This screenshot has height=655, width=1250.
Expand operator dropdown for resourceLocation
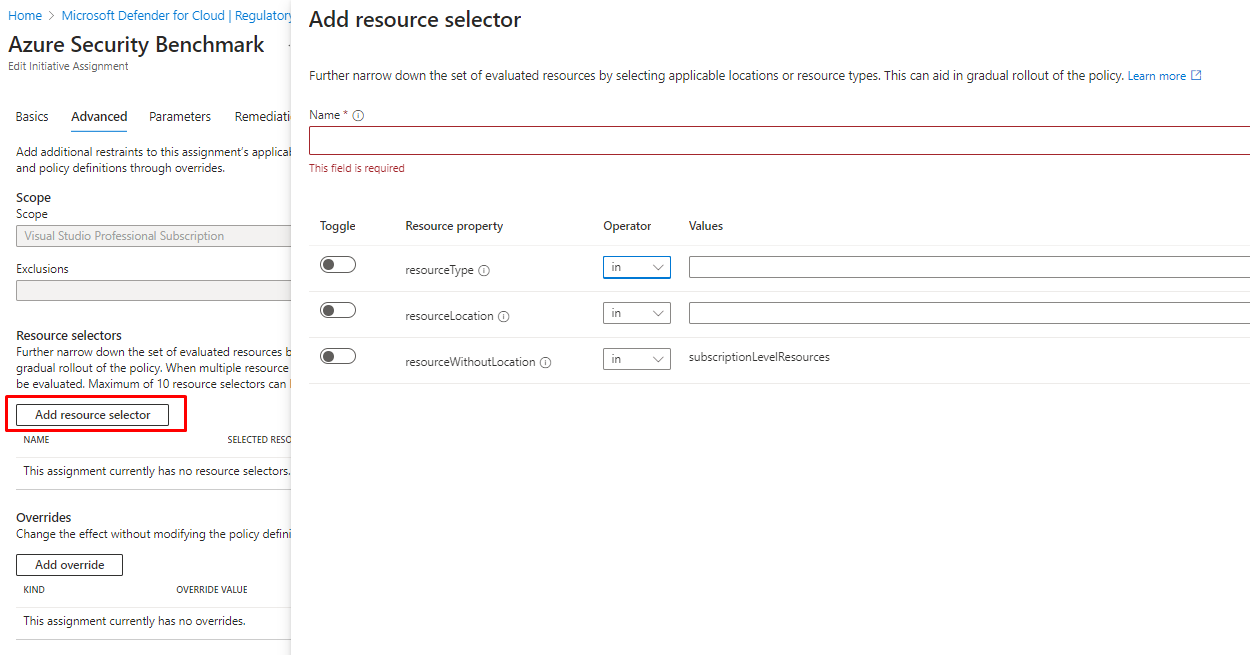tap(636, 313)
